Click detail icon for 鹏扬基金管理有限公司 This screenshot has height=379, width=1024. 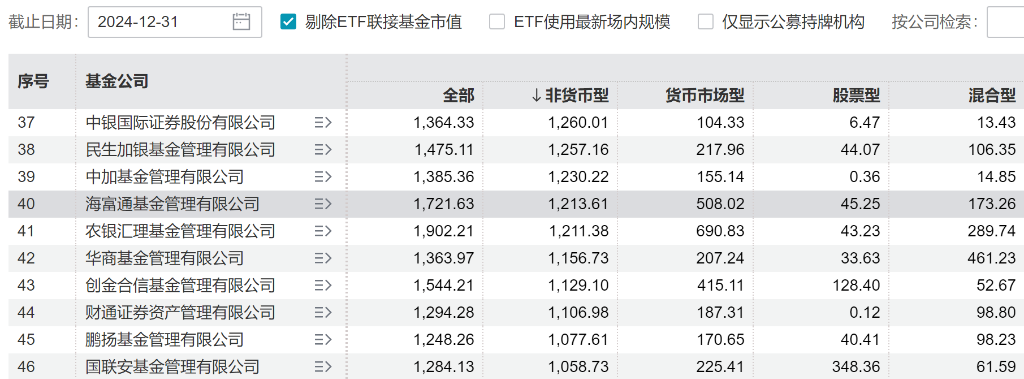point(323,340)
